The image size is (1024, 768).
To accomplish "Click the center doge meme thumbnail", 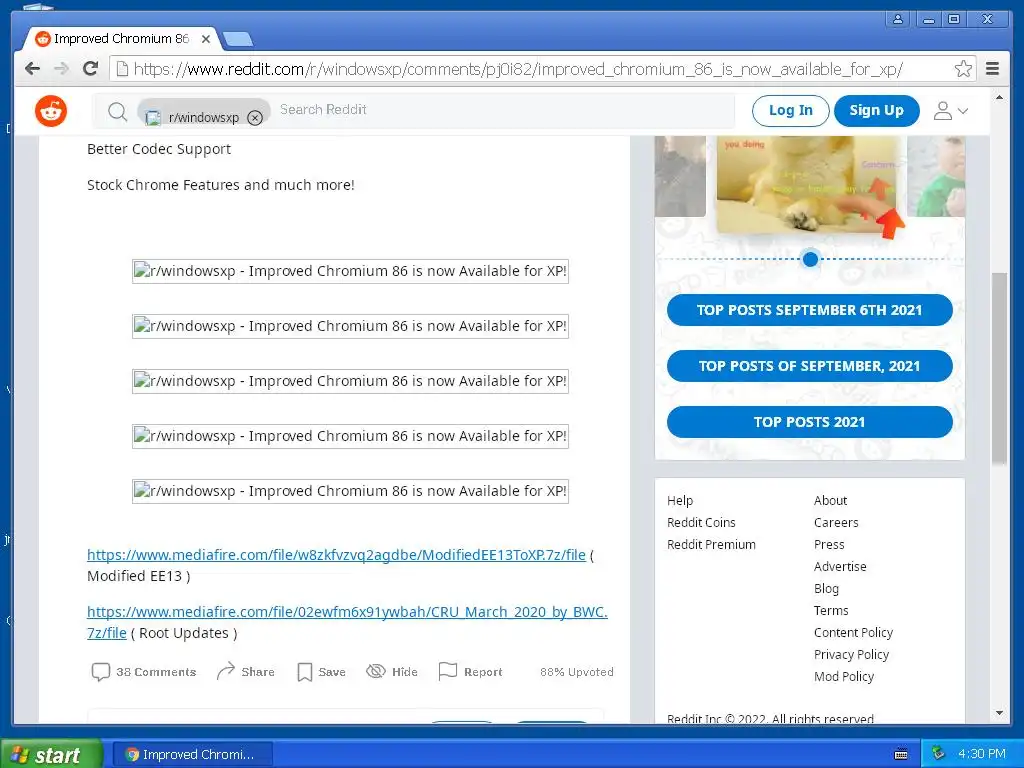I will (808, 184).
